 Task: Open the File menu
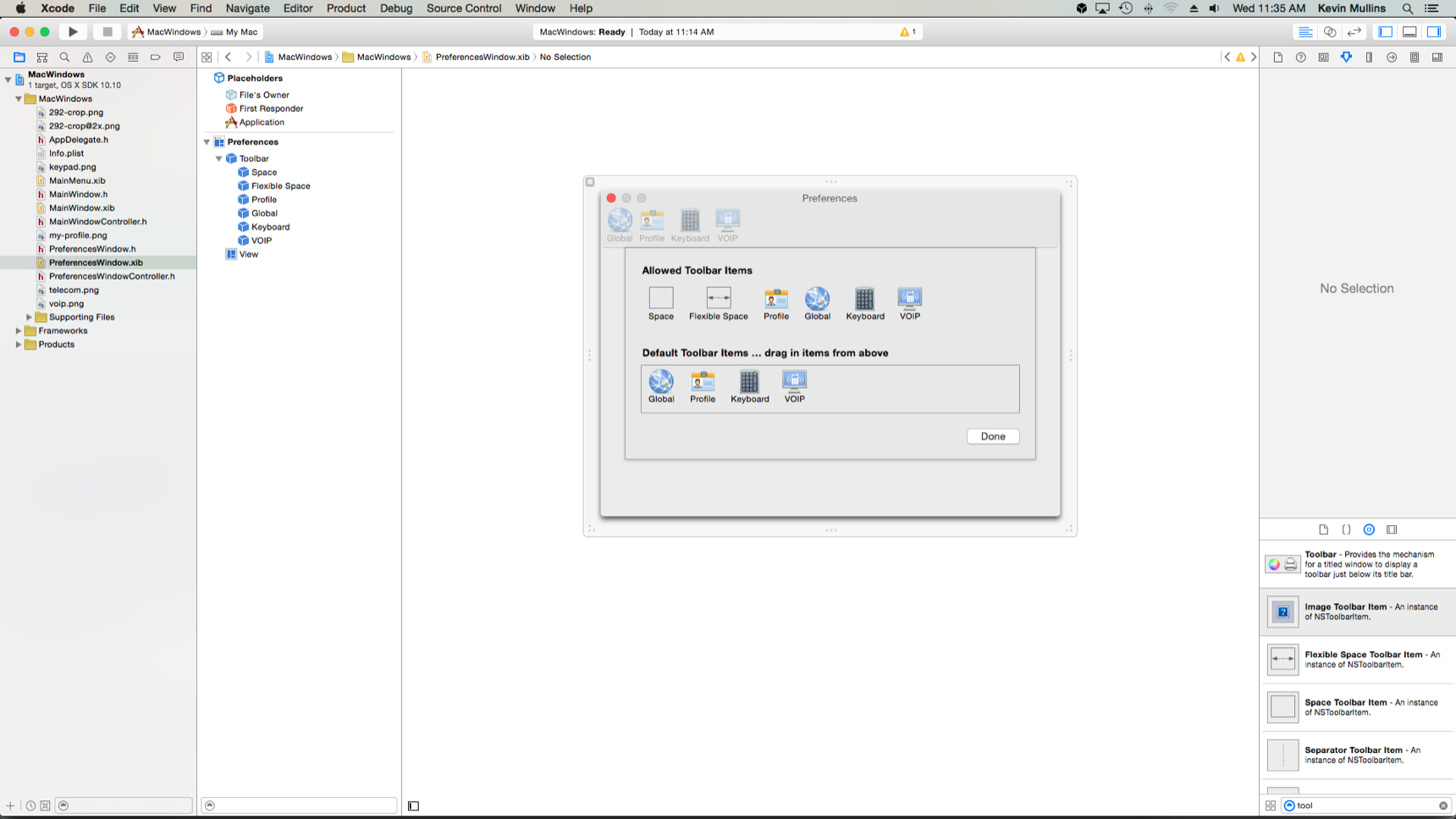[97, 8]
